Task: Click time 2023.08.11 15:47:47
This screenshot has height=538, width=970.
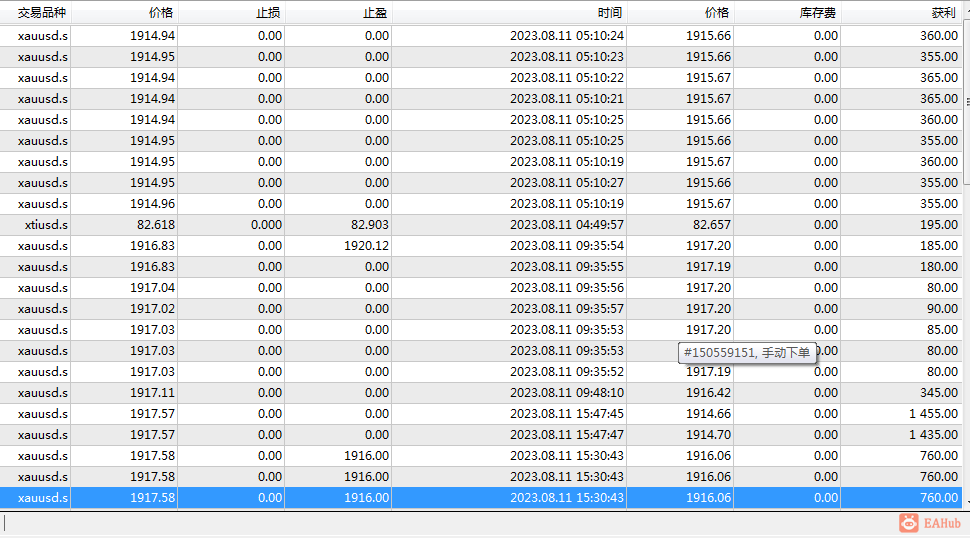Action: tap(567, 435)
